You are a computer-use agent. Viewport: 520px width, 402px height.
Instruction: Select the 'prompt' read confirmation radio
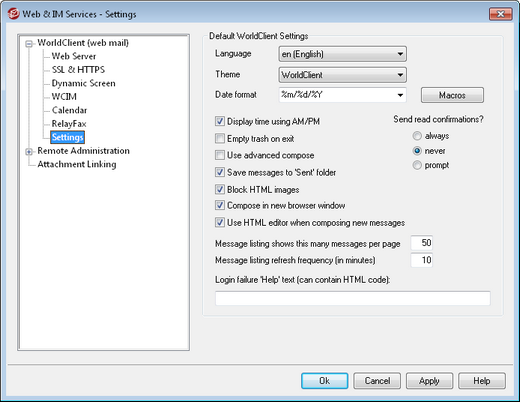417,165
